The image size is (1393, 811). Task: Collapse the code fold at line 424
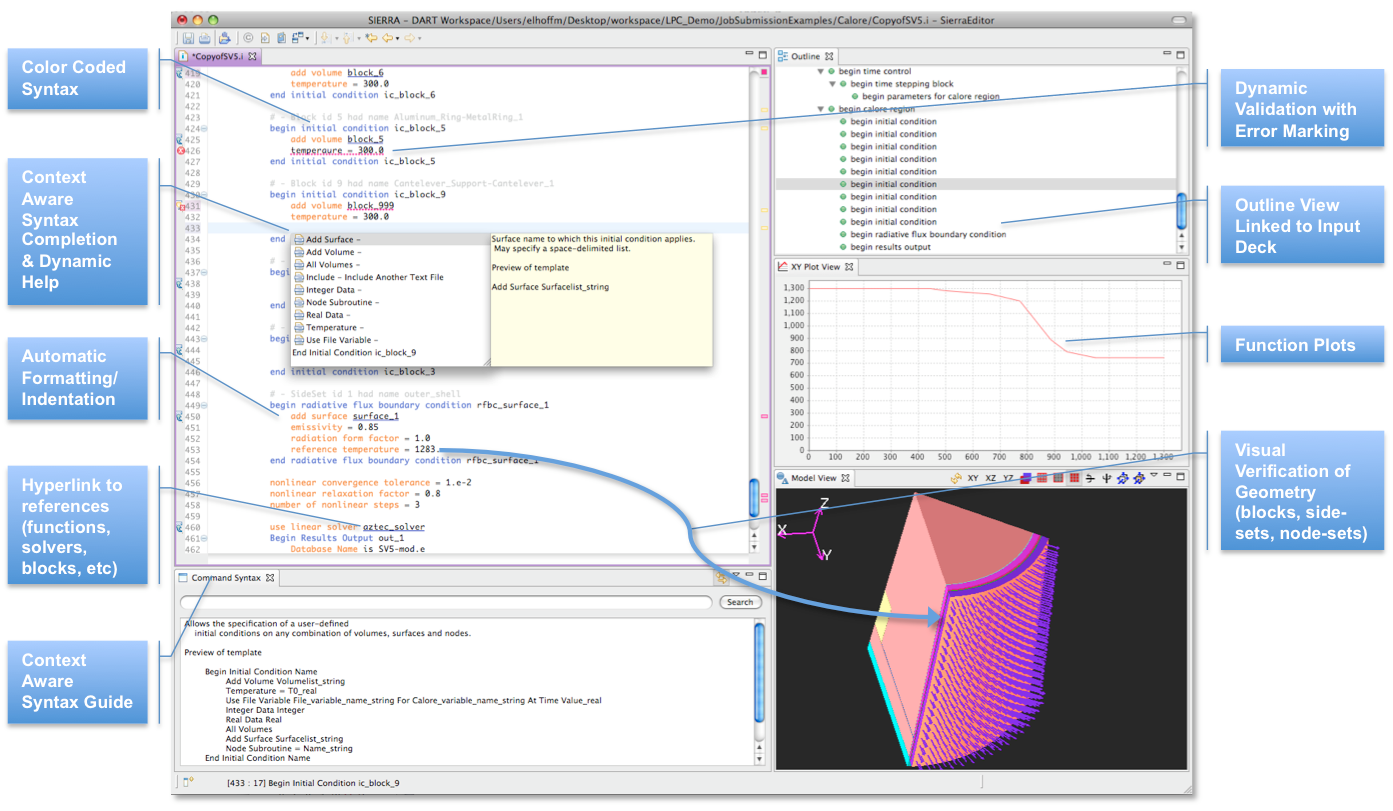(204, 128)
